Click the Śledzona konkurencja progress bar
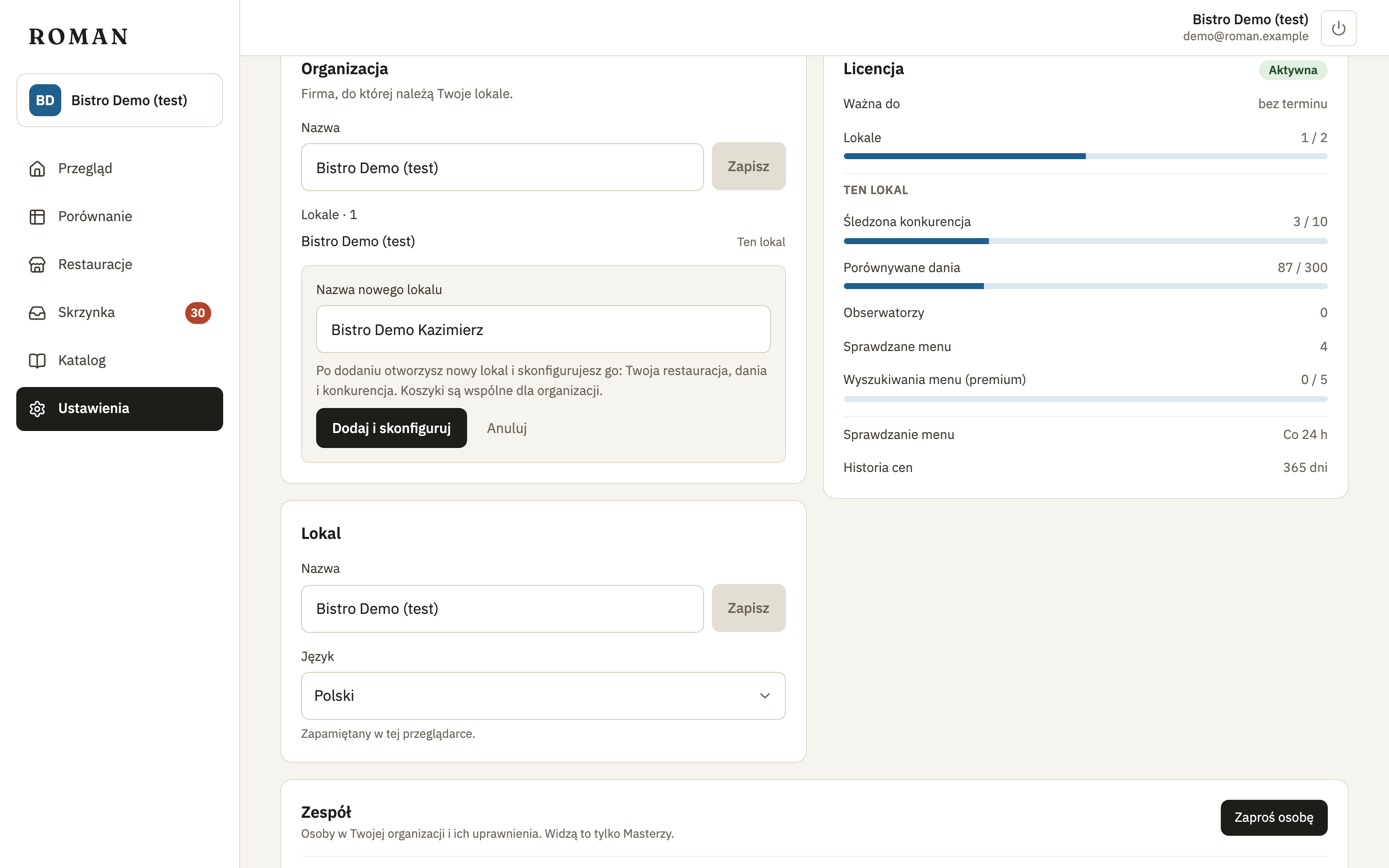 (x=1085, y=241)
